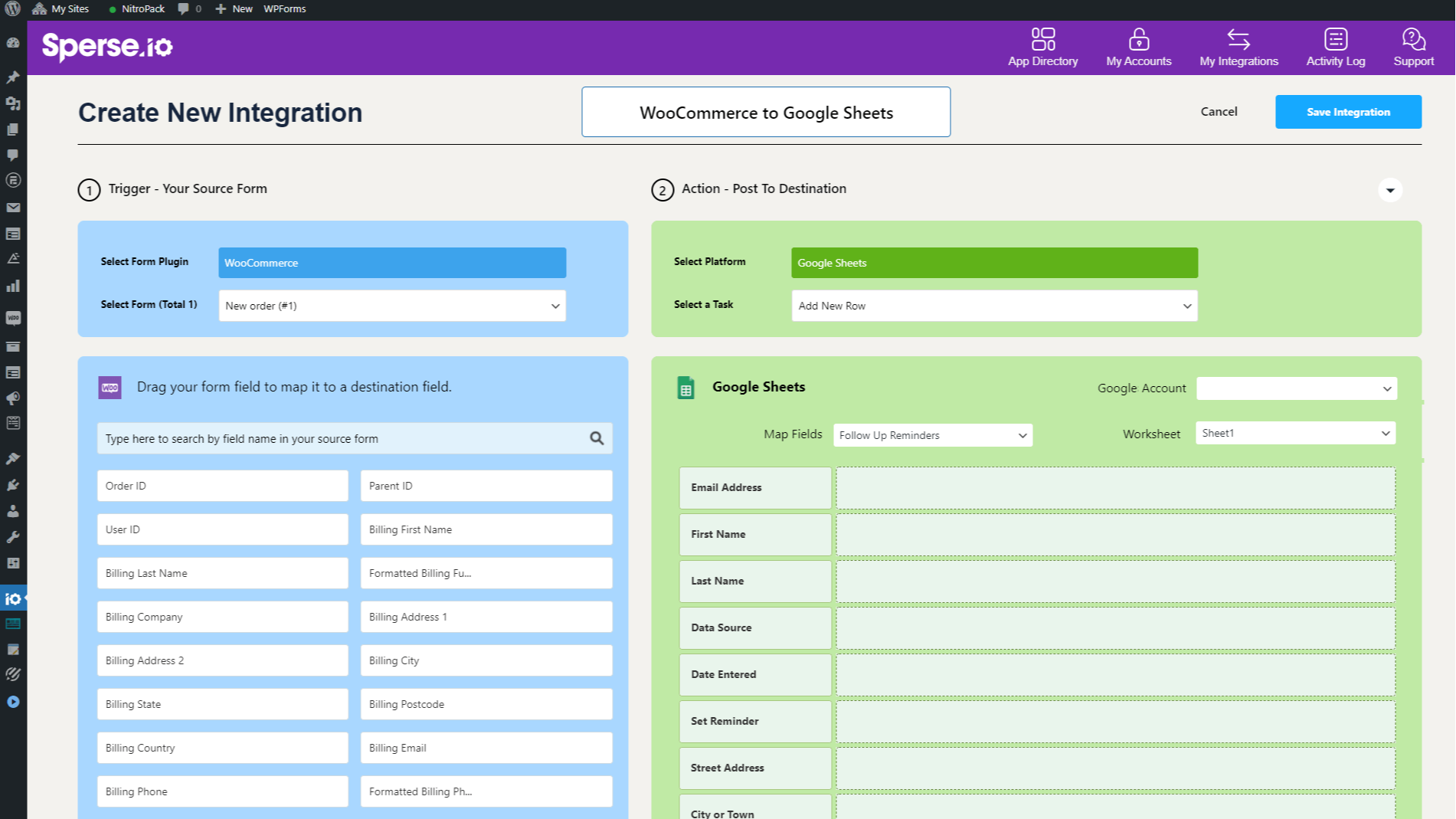Click the Google Sheets spreadsheet icon
The image size is (1456, 819).
coord(685,387)
